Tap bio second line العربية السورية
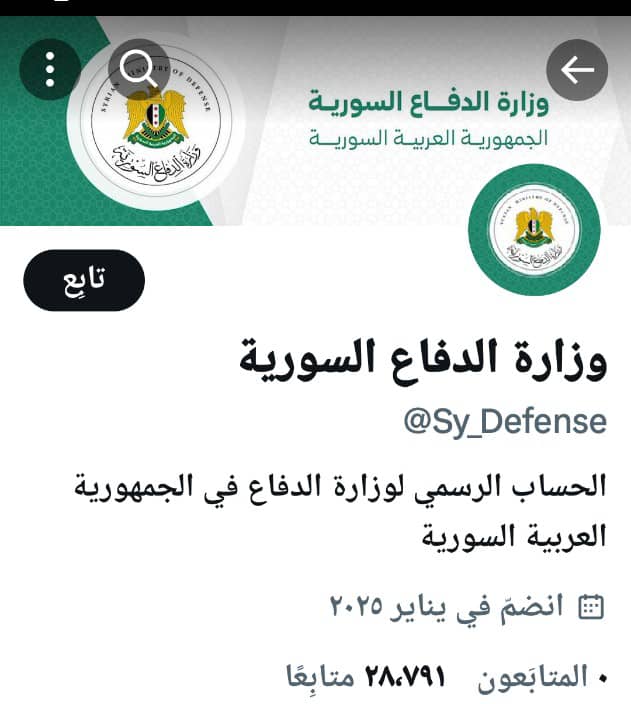 514,536
